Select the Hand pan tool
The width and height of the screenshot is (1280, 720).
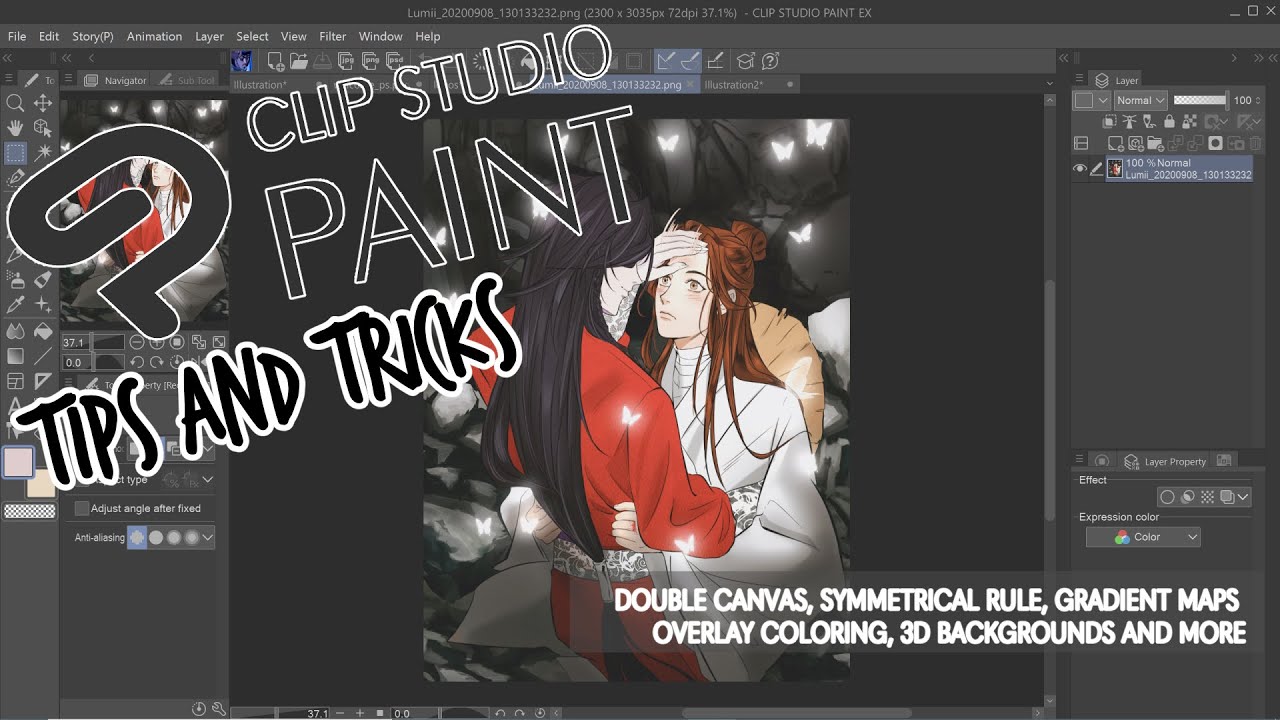[15, 128]
